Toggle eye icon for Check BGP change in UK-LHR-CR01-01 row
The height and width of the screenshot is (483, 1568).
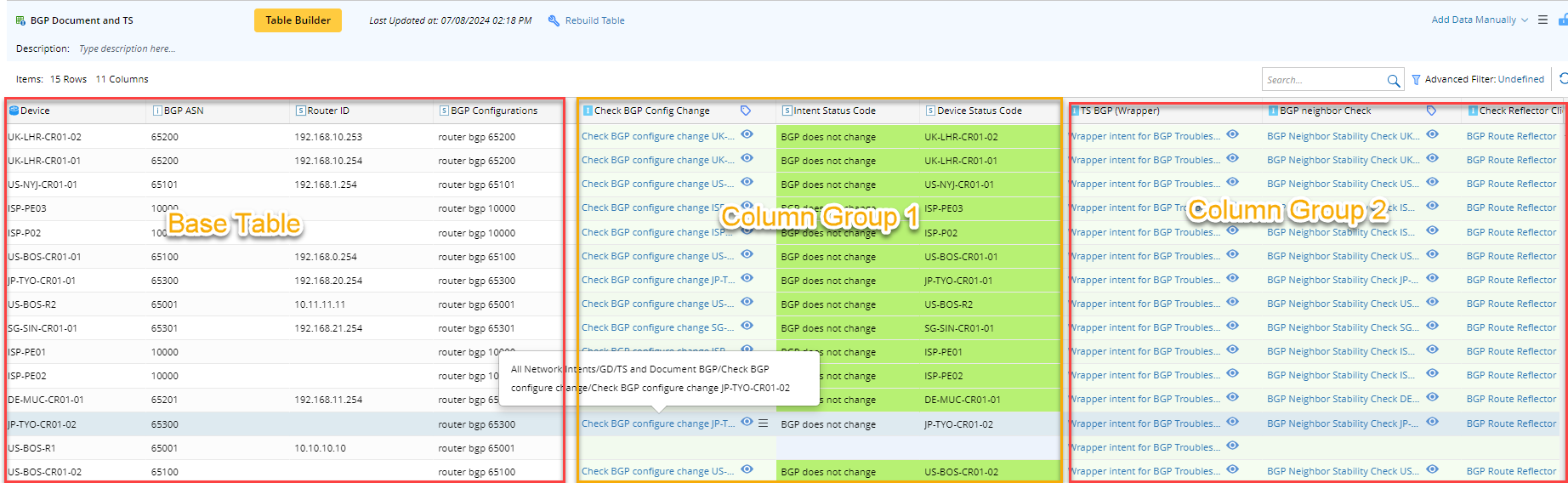747,158
